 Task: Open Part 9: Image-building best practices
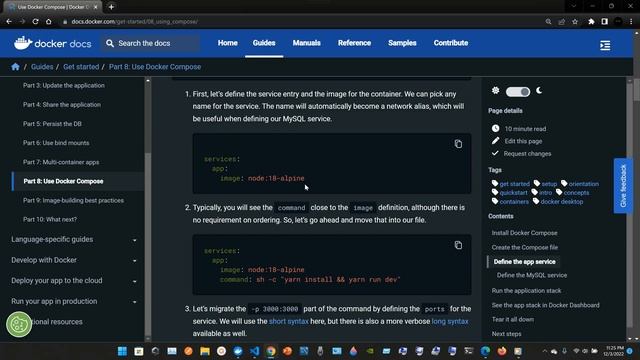[73, 200]
